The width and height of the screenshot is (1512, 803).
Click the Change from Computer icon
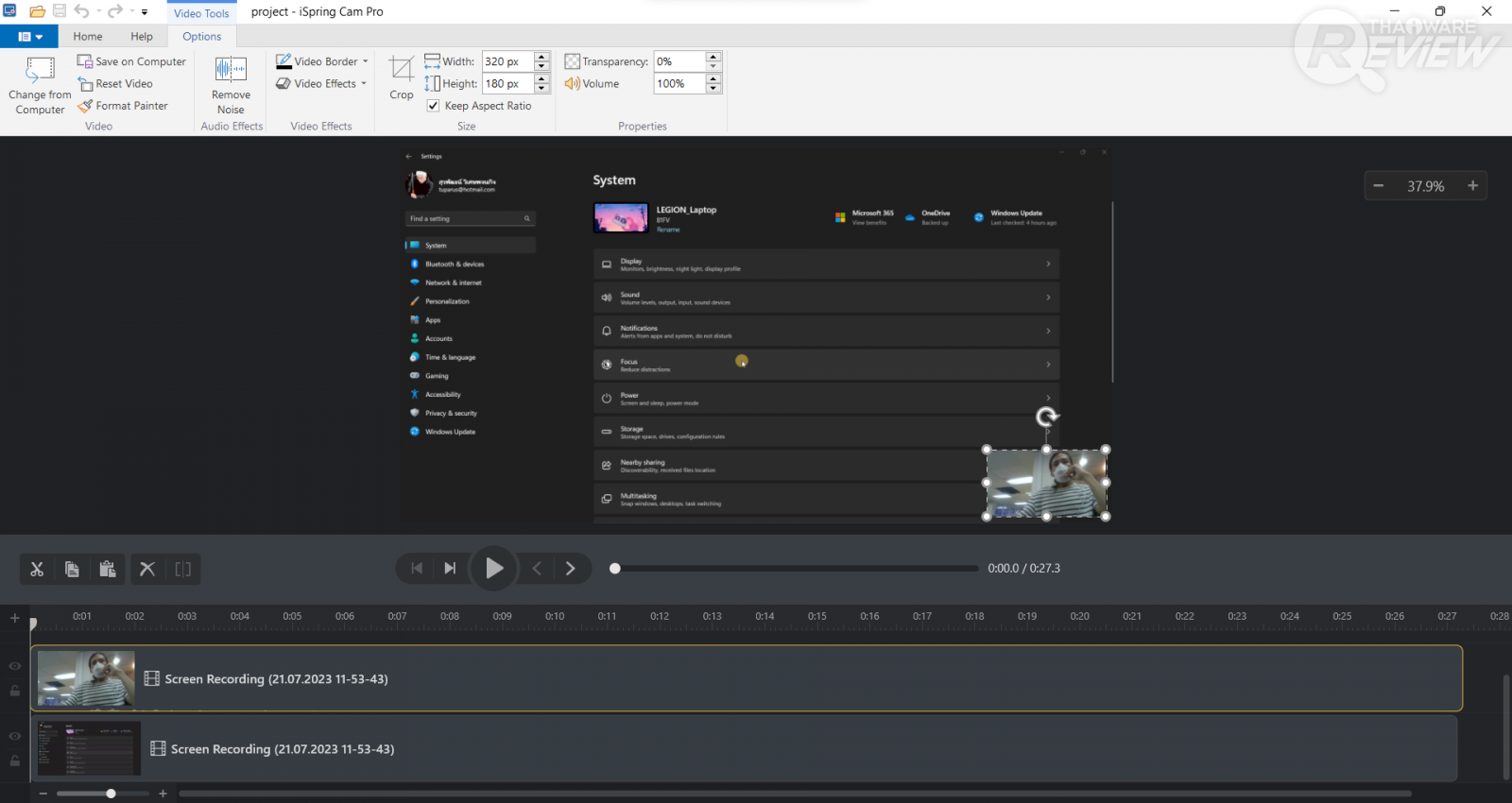pyautogui.click(x=40, y=71)
